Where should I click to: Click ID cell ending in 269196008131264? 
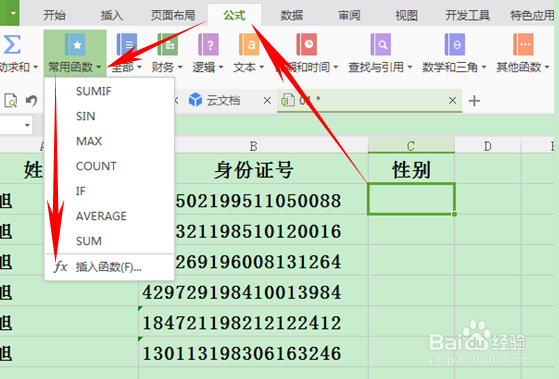(x=271, y=261)
